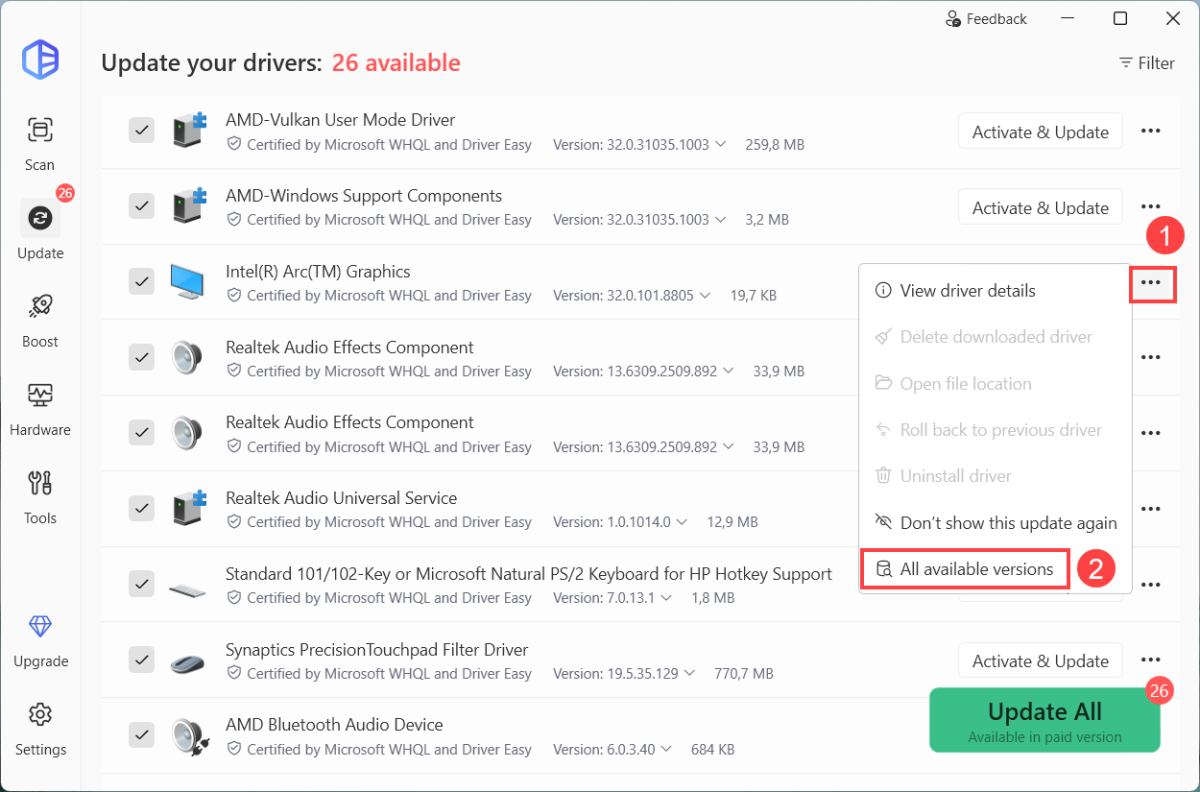Uncheck Realtek Audio Universal Service checkbox

pyautogui.click(x=142, y=508)
